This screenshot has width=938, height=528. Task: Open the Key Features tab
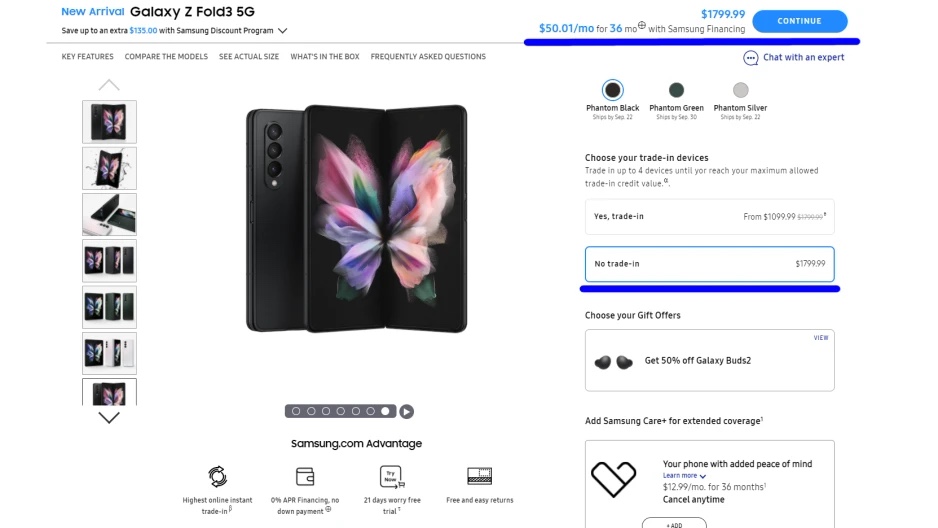coord(88,57)
